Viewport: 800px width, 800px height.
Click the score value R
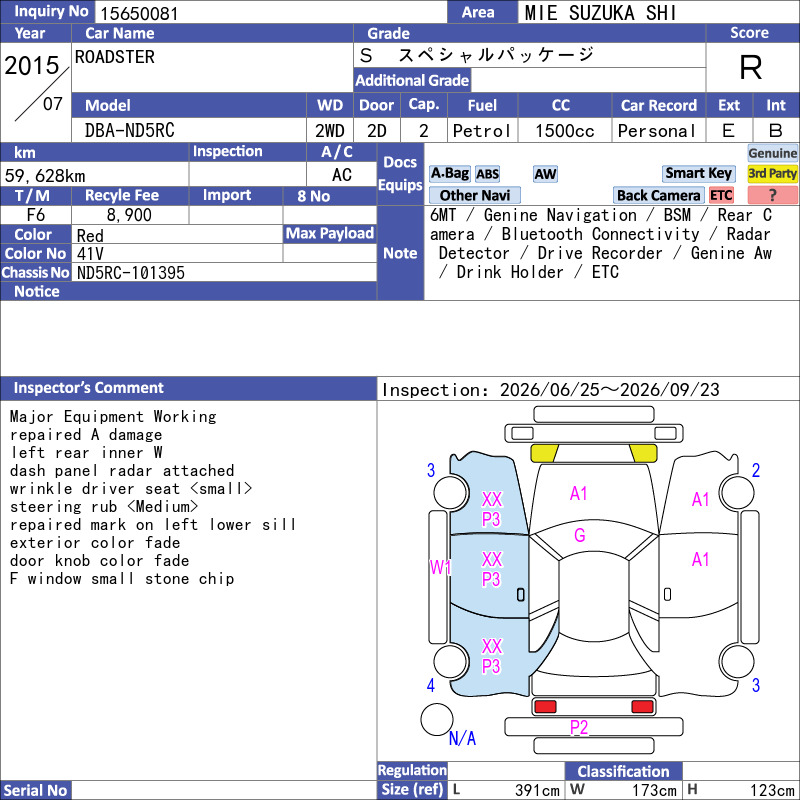click(x=751, y=67)
